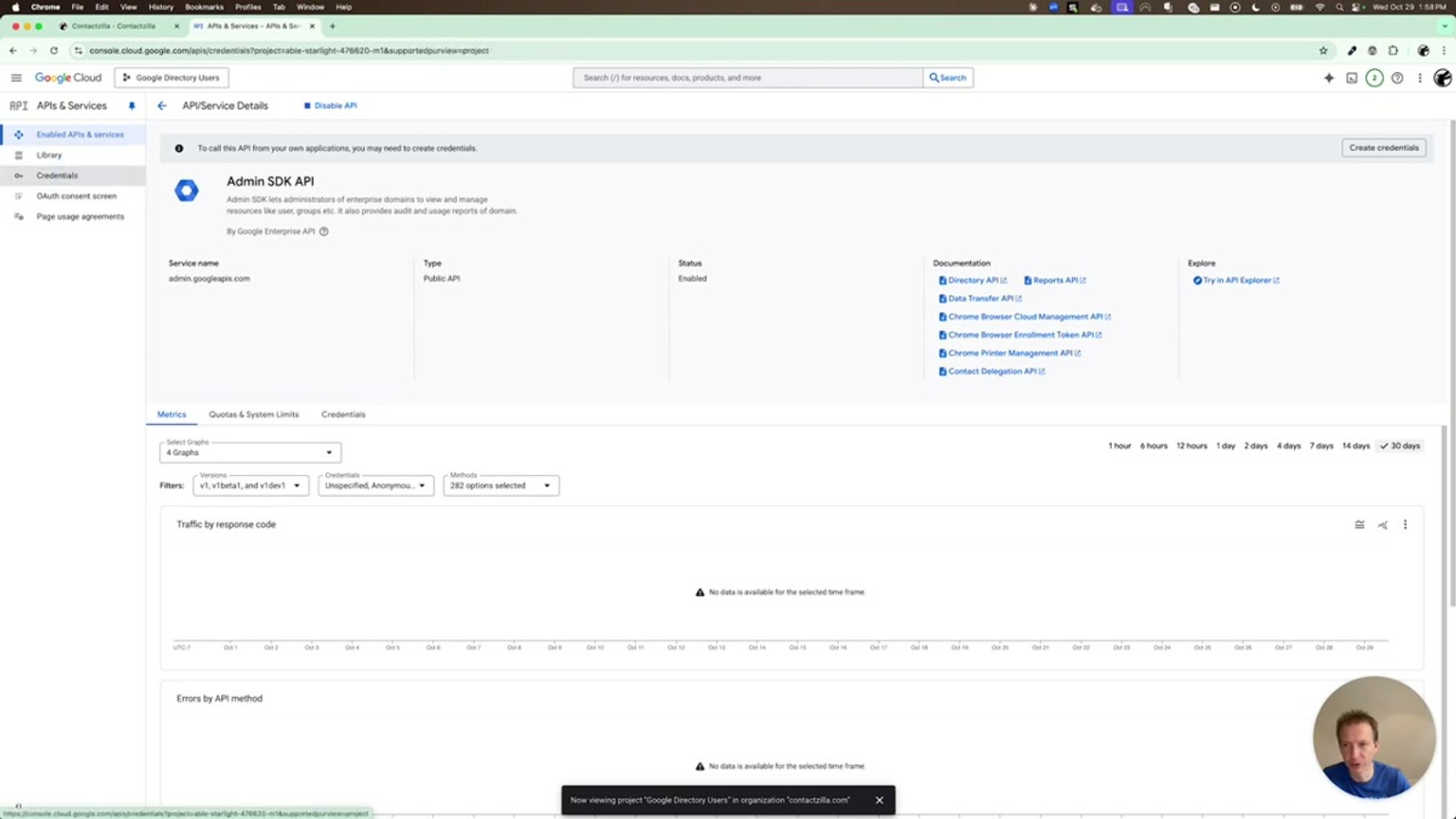
Task: Open the History menu in menu bar
Action: pyautogui.click(x=161, y=6)
